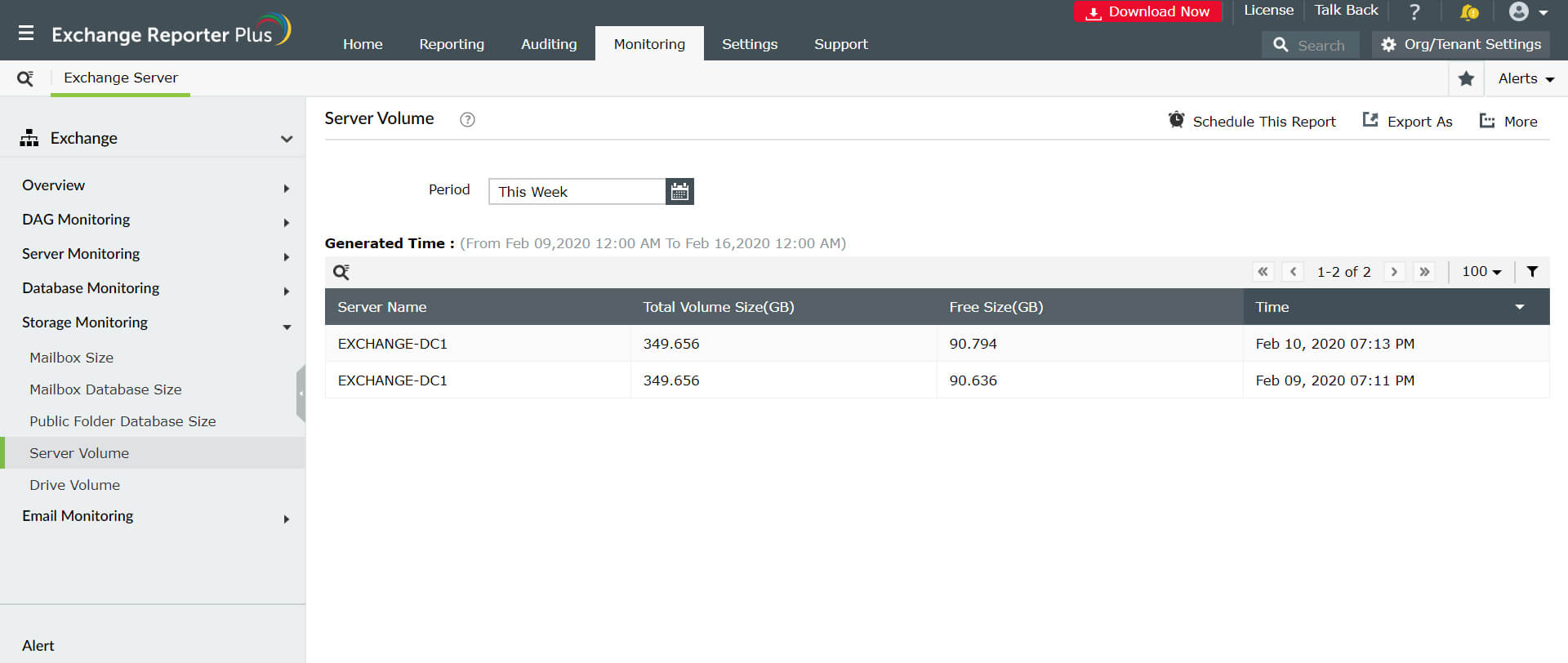
Task: Select the Exchange Server tab
Action: pyautogui.click(x=121, y=78)
